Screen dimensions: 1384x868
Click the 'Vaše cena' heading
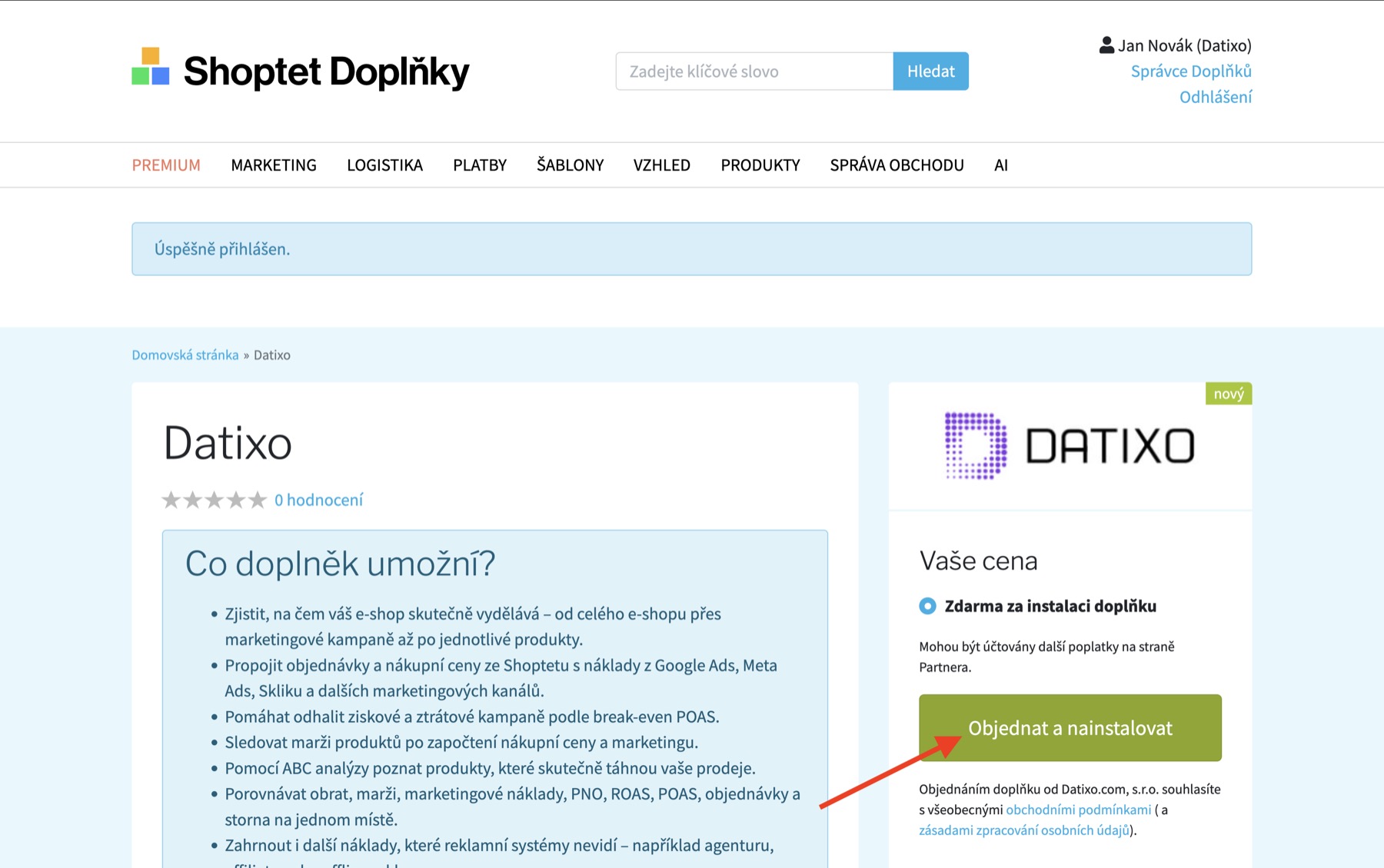pyautogui.click(x=978, y=561)
